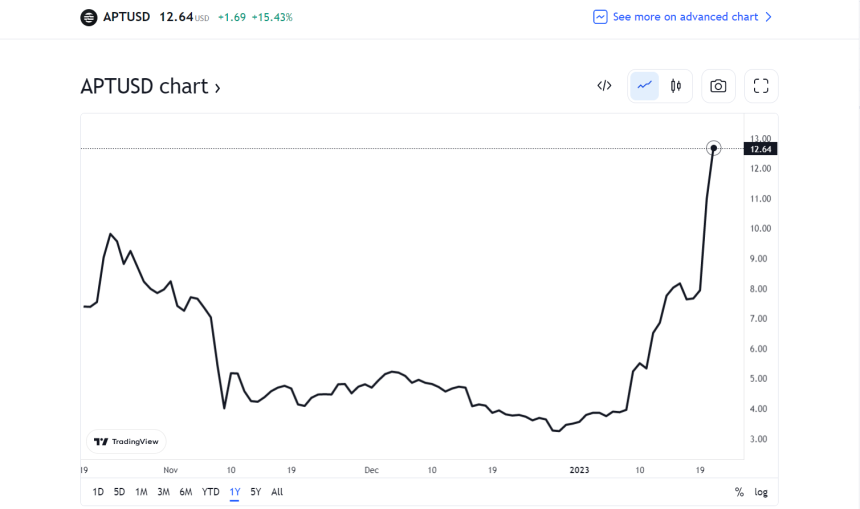Click the embed code icon
This screenshot has width=860, height=509.
(604, 86)
